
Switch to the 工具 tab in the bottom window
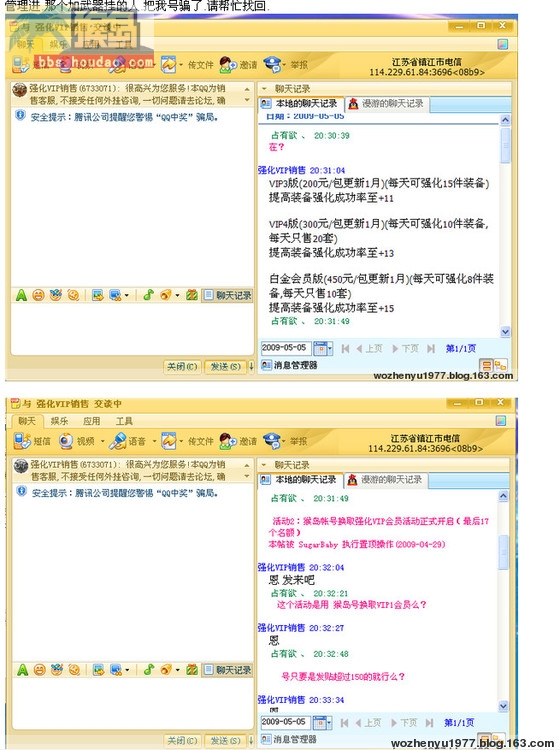coord(123,421)
